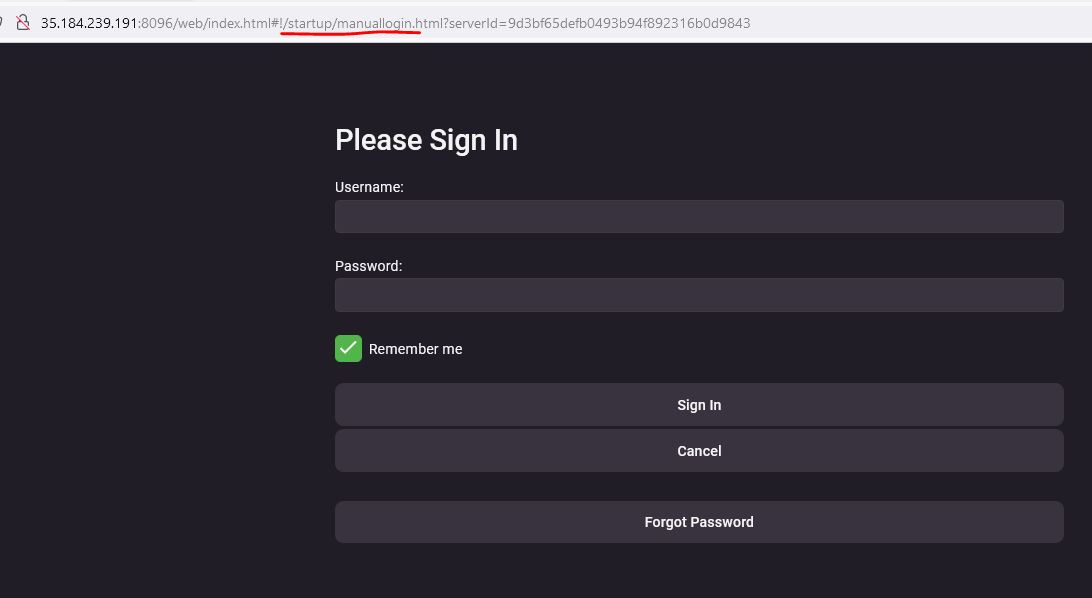Click the insecure connection padlock icon

(x=22, y=22)
